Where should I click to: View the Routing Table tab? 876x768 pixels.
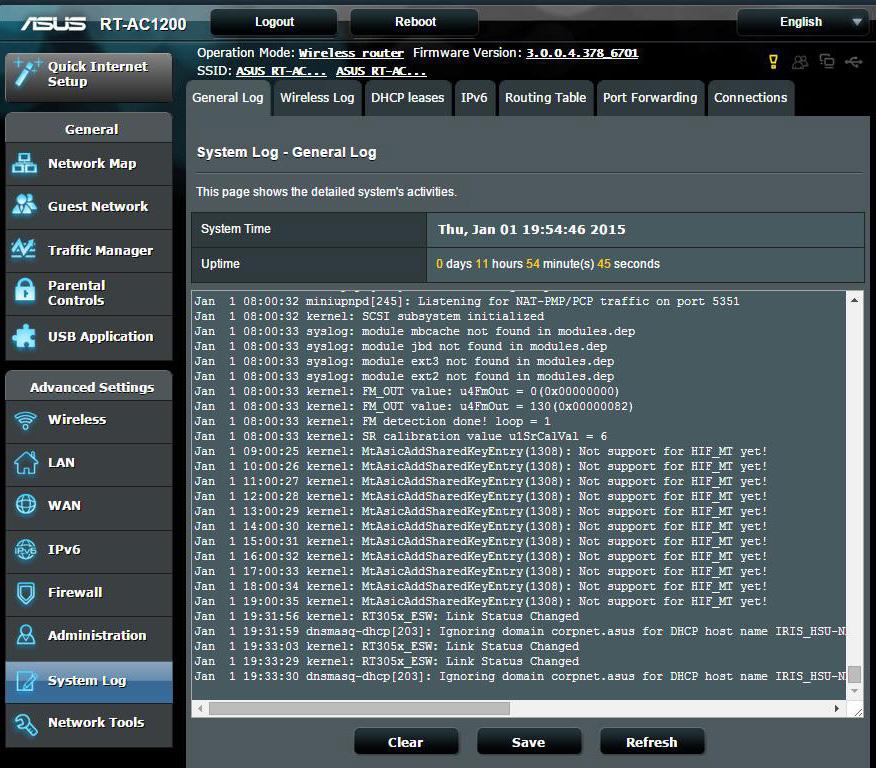tap(546, 98)
